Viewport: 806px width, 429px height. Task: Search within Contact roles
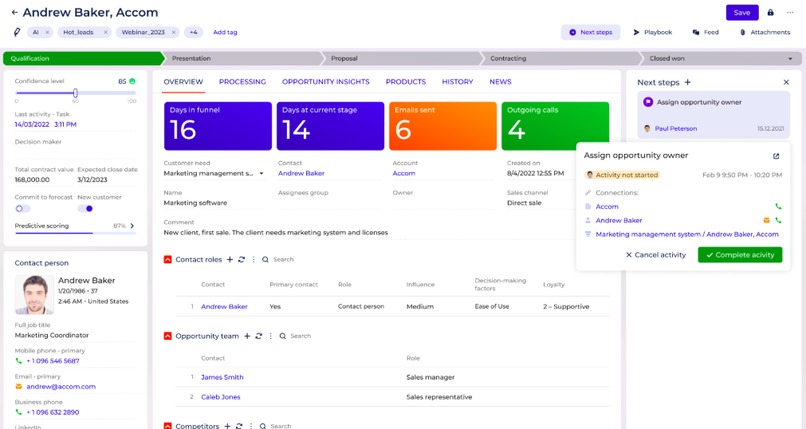[x=278, y=259]
